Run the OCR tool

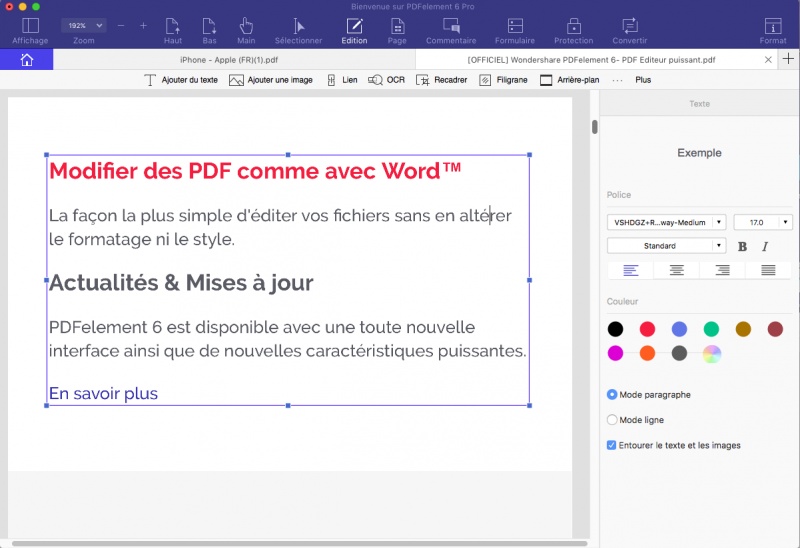386,80
